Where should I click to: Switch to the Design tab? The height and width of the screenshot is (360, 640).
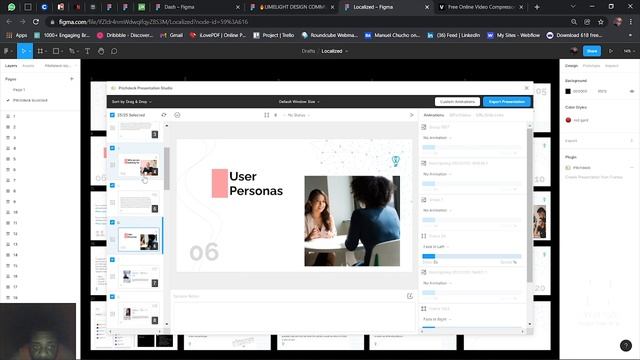pyautogui.click(x=571, y=66)
